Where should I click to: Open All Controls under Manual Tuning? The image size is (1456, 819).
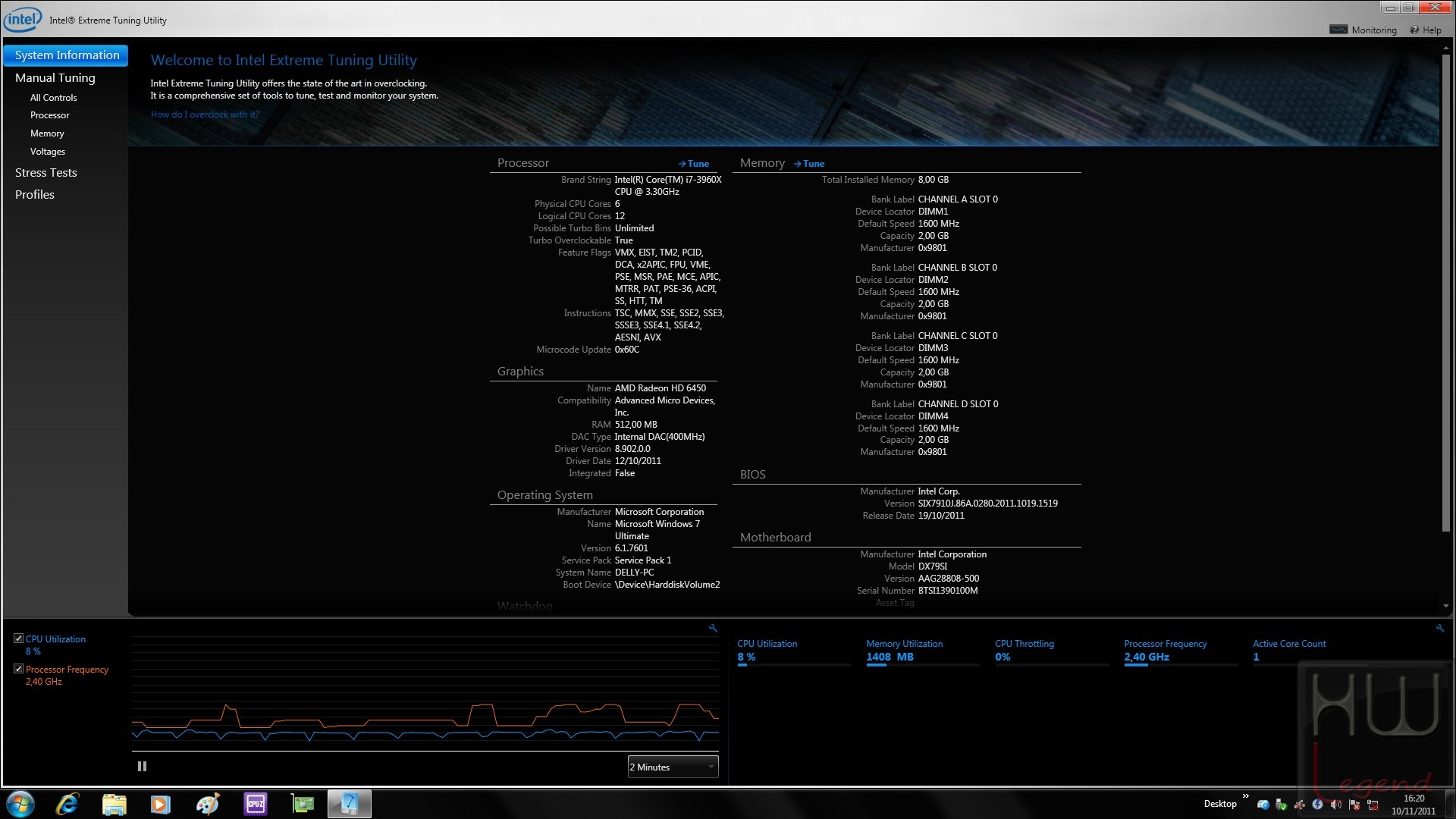tap(53, 98)
